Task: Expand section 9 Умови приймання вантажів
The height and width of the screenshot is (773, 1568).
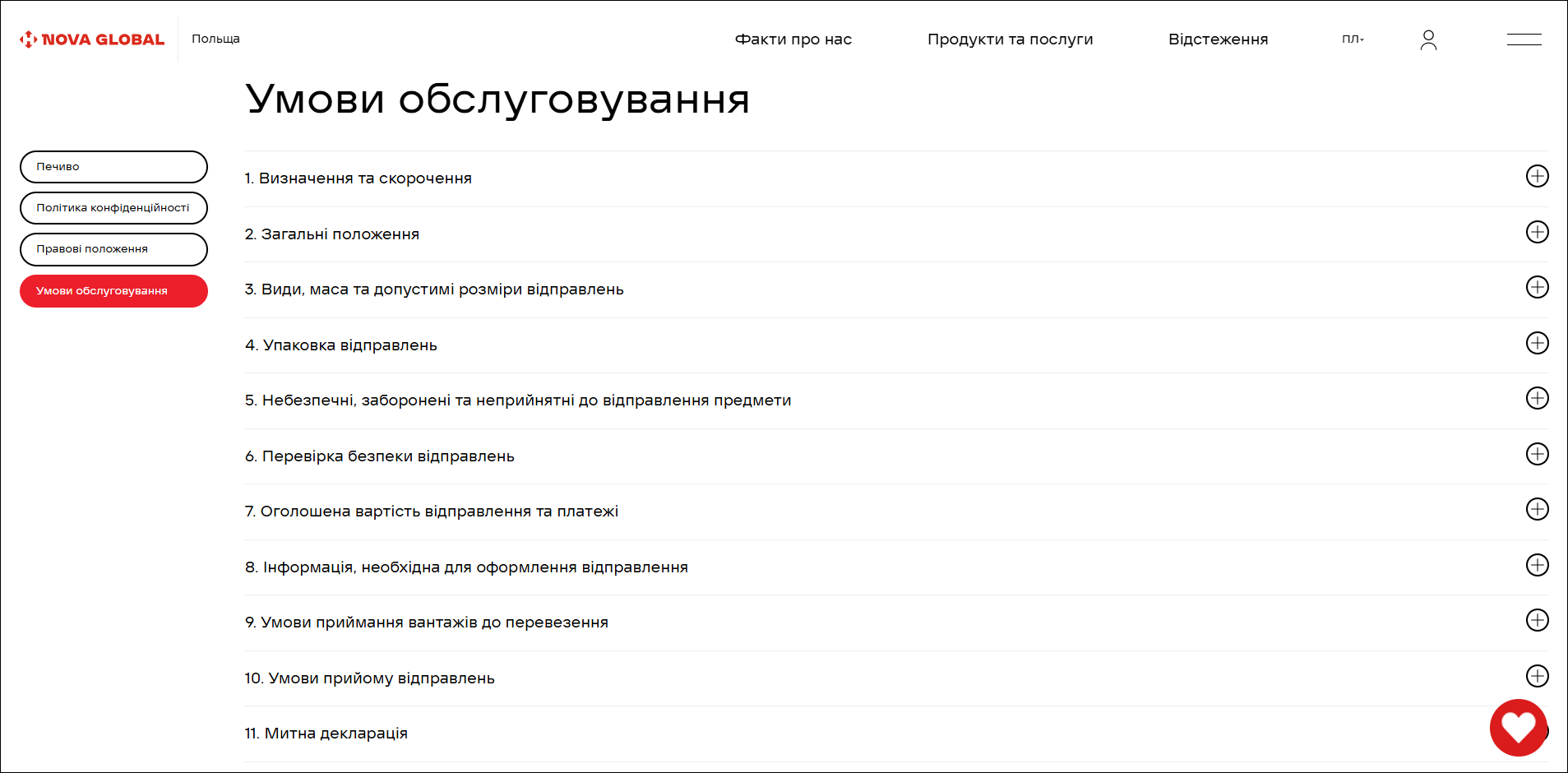Action: pyautogui.click(x=1537, y=620)
